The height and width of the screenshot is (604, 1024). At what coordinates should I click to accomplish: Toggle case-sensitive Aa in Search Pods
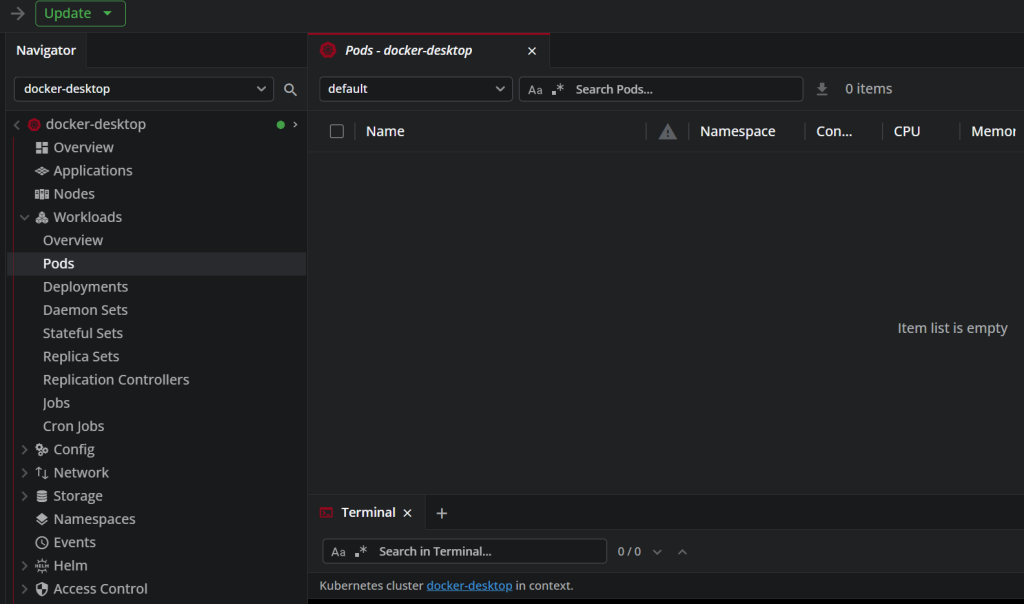pyautogui.click(x=535, y=90)
